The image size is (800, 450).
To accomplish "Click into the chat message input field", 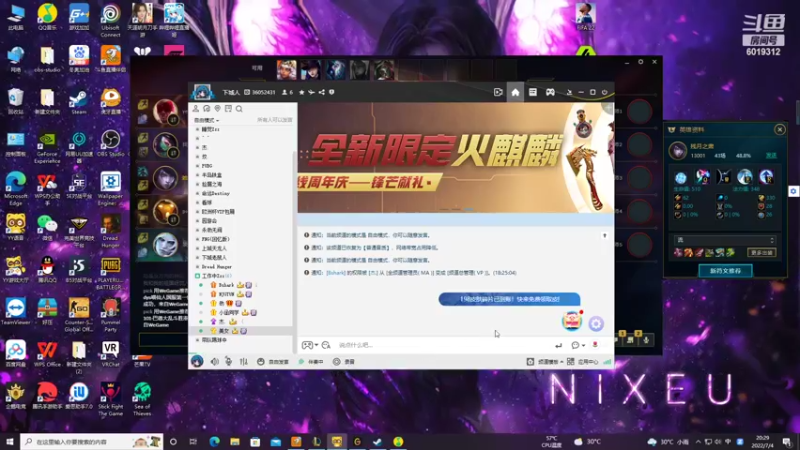I will pos(444,345).
